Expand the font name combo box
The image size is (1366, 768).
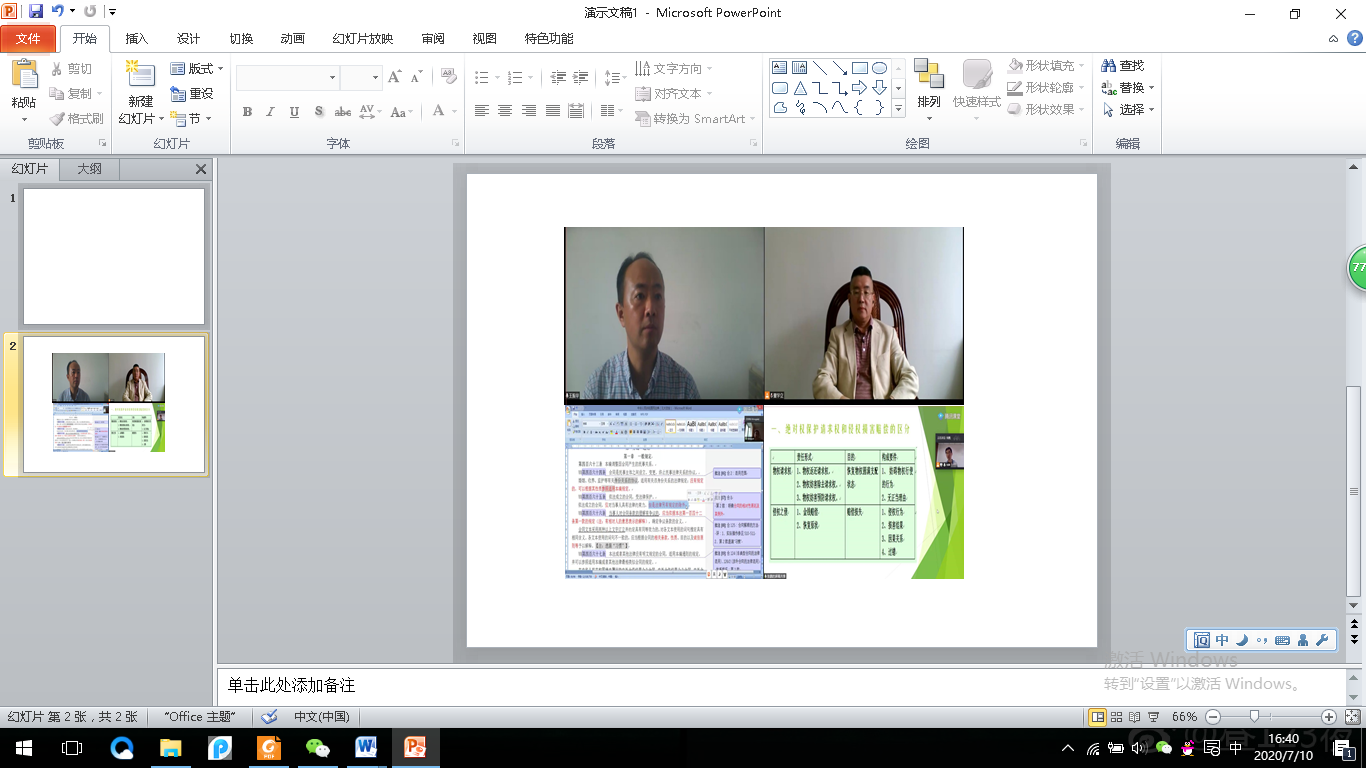click(333, 78)
